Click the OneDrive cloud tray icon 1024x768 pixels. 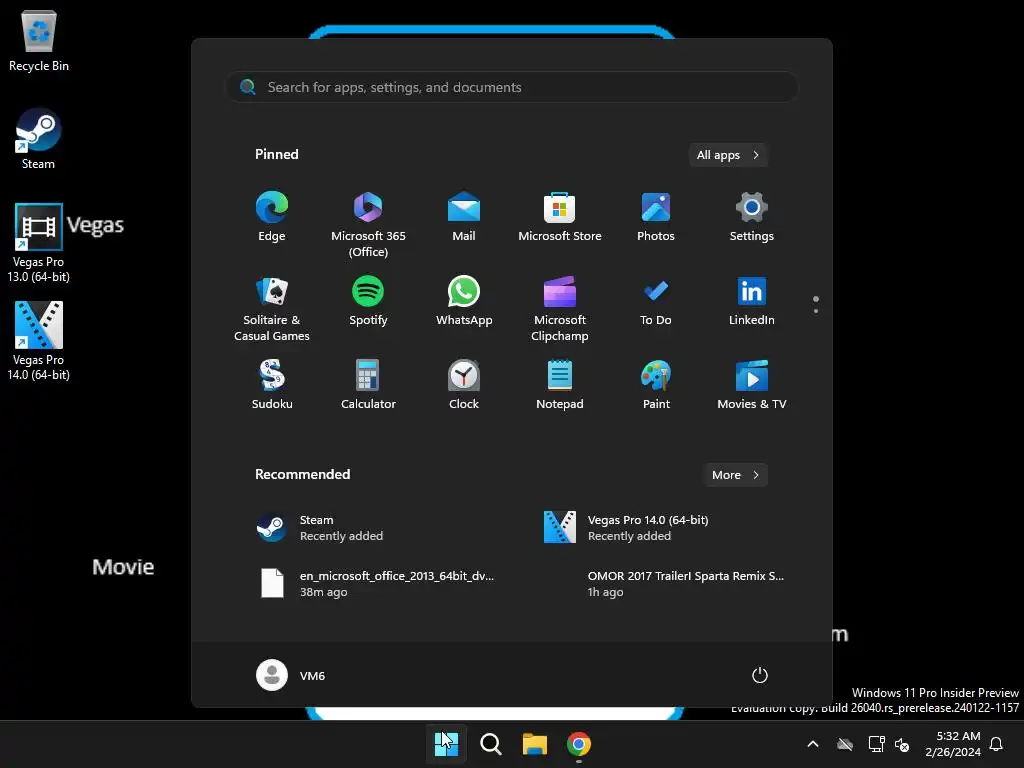tap(845, 744)
